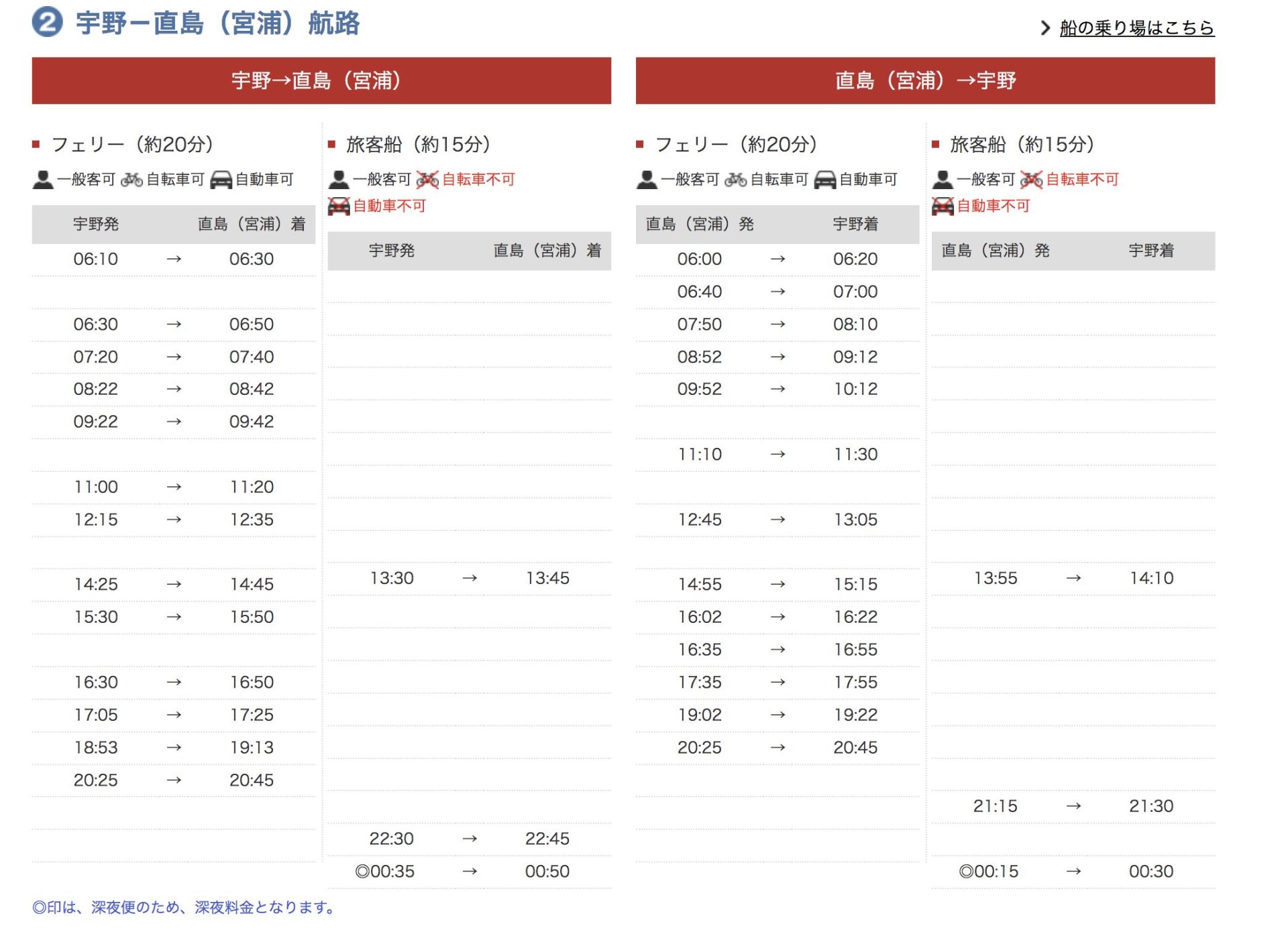
Task: Click the chevron before 船の乗り場はこちら
Action: (x=1045, y=28)
